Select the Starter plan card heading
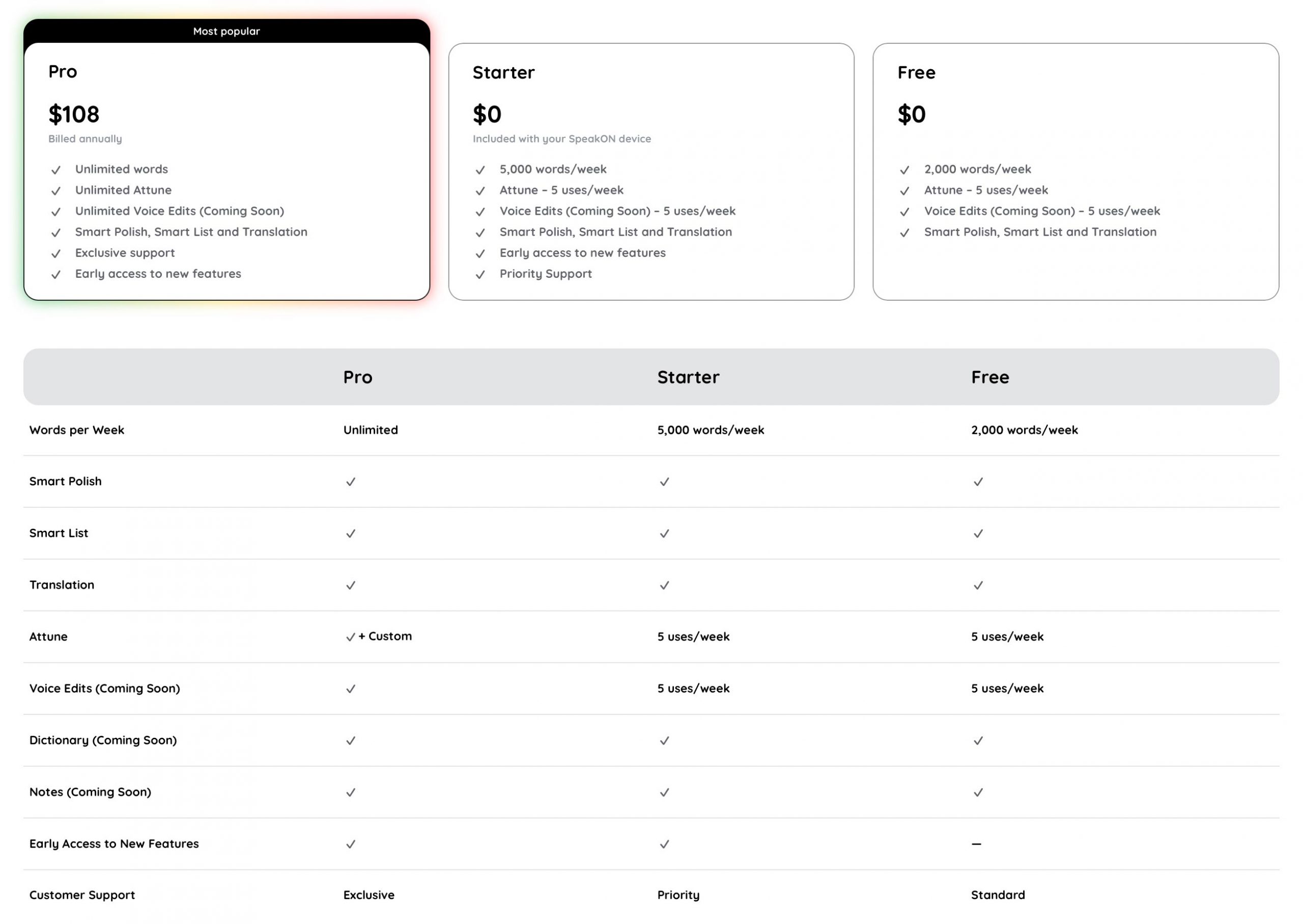Viewport: 1303px width, 924px height. [503, 73]
